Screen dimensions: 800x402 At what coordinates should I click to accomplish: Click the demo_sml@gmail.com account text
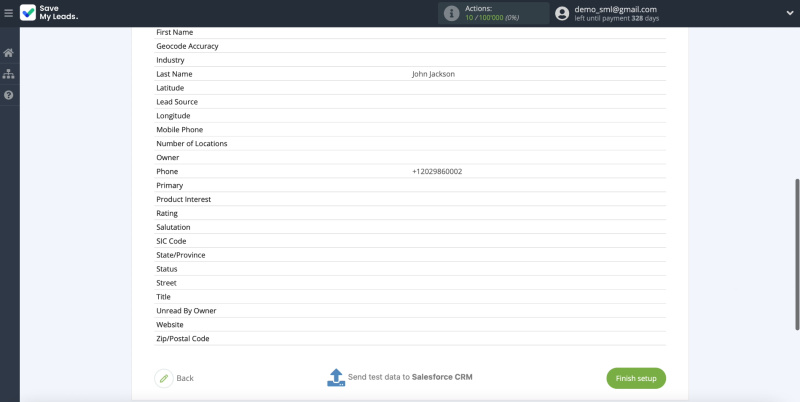click(615, 9)
